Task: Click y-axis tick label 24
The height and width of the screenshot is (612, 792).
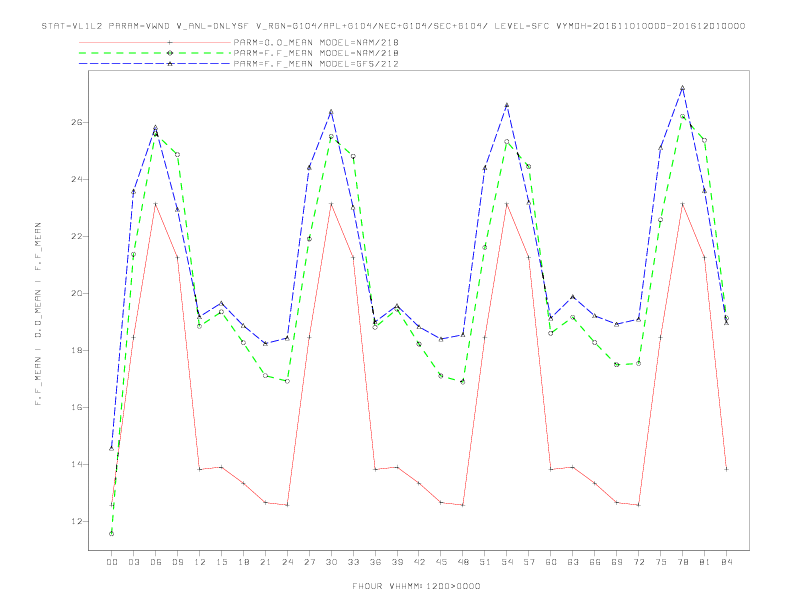Action: 78,179
